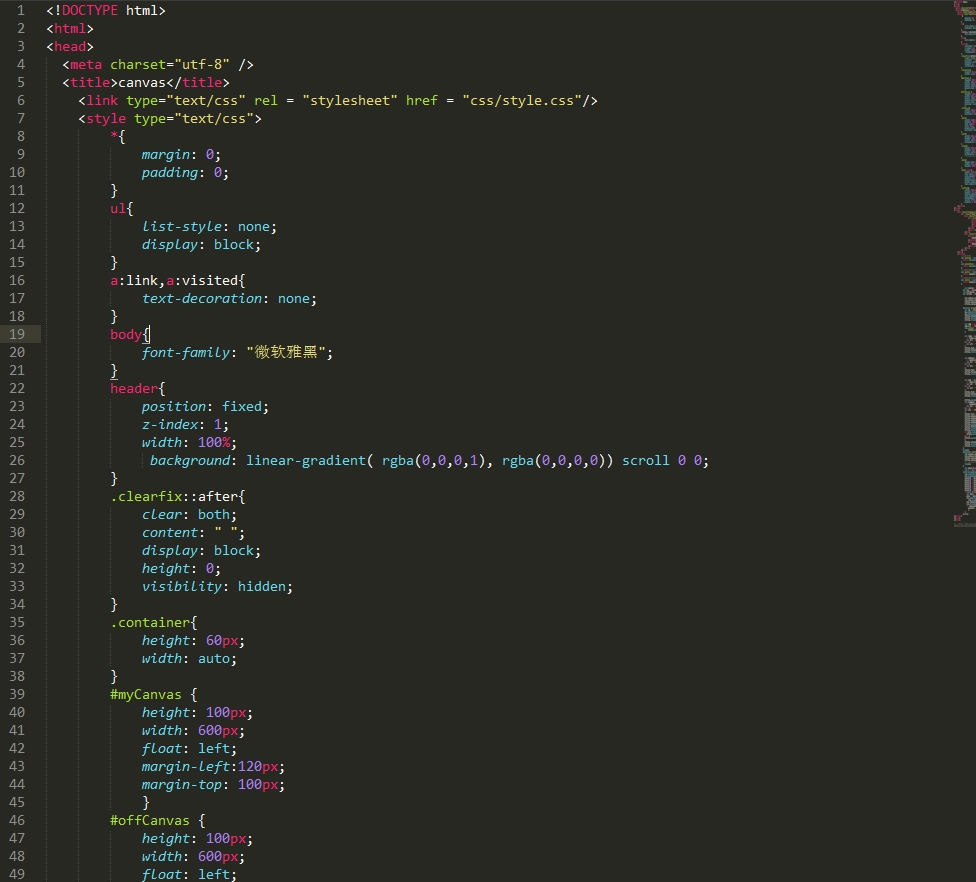Image resolution: width=976 pixels, height=882 pixels.
Task: Click the 'visibility' property
Action: pyautogui.click(x=181, y=587)
